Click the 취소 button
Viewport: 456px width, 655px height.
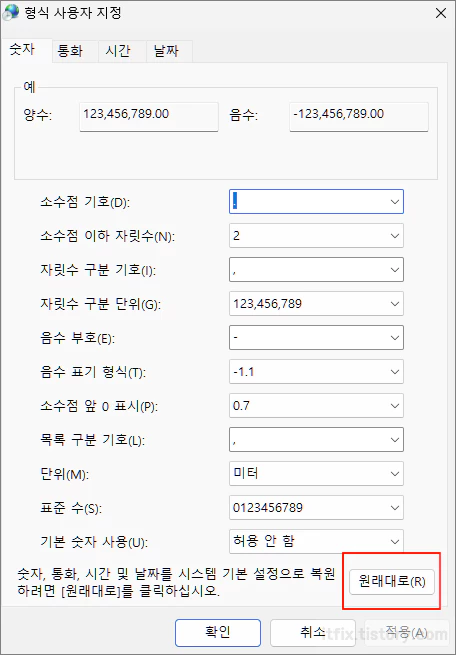312,632
